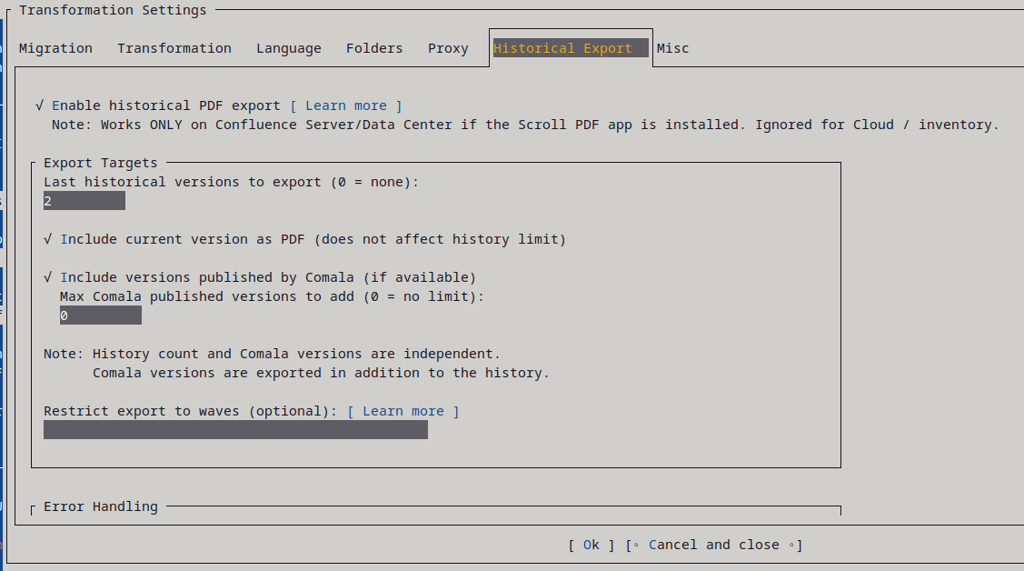Switch to the Misc tab
This screenshot has width=1024, height=571.
(672, 48)
